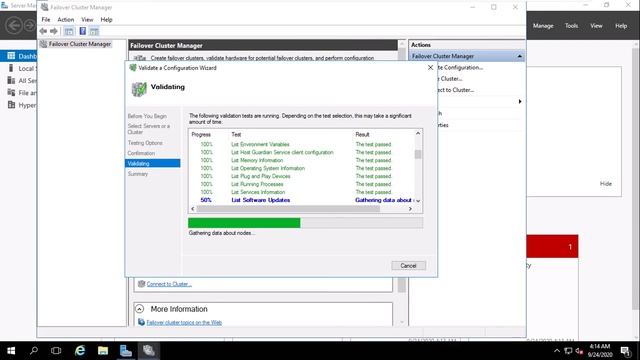Open the File menu

tap(46, 20)
